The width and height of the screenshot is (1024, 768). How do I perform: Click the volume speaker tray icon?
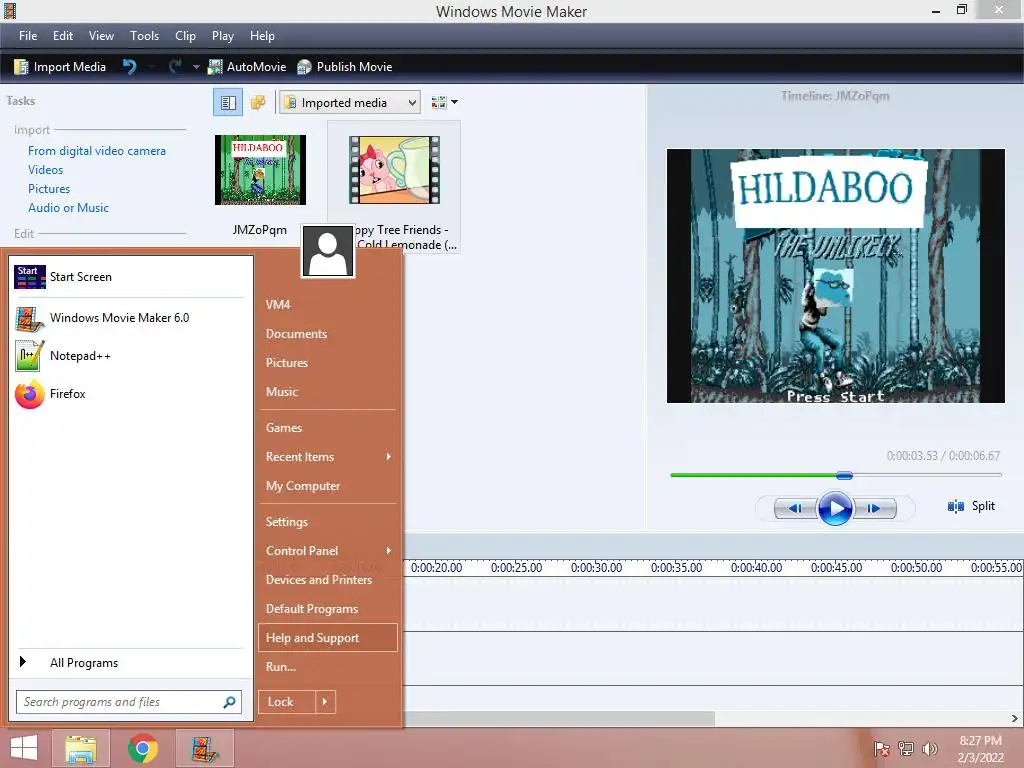pyautogui.click(x=930, y=749)
